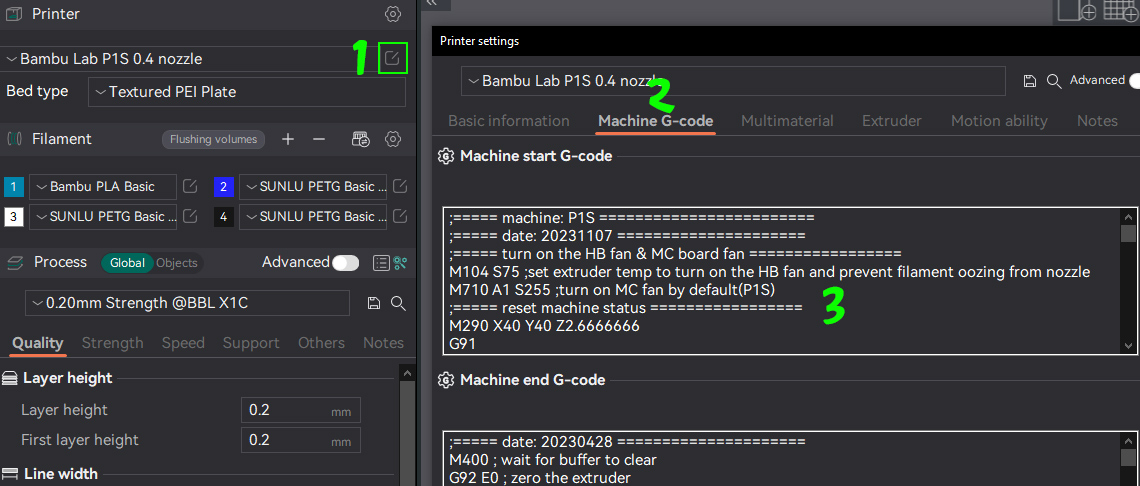Viewport: 1140px width, 486px height.
Task: Click the Flushing volumes button
Action: 213,139
